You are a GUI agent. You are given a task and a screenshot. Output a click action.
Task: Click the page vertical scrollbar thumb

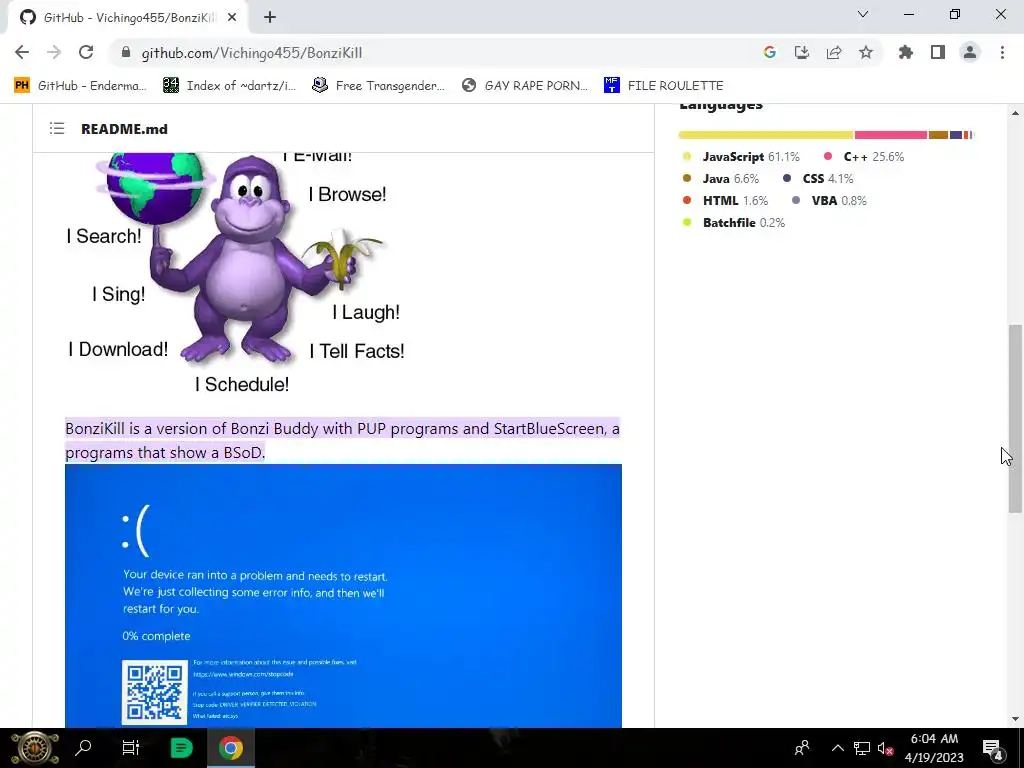pos(1015,418)
